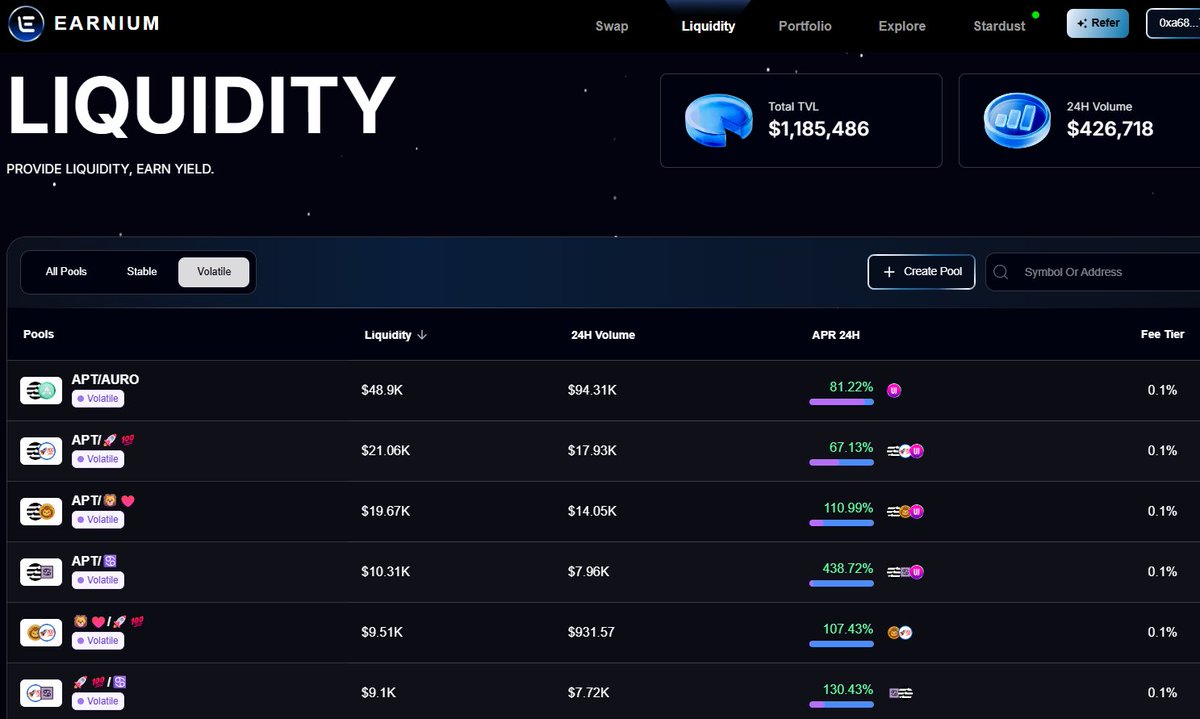Click reward icons beside 67.13% APR

click(x=905, y=451)
